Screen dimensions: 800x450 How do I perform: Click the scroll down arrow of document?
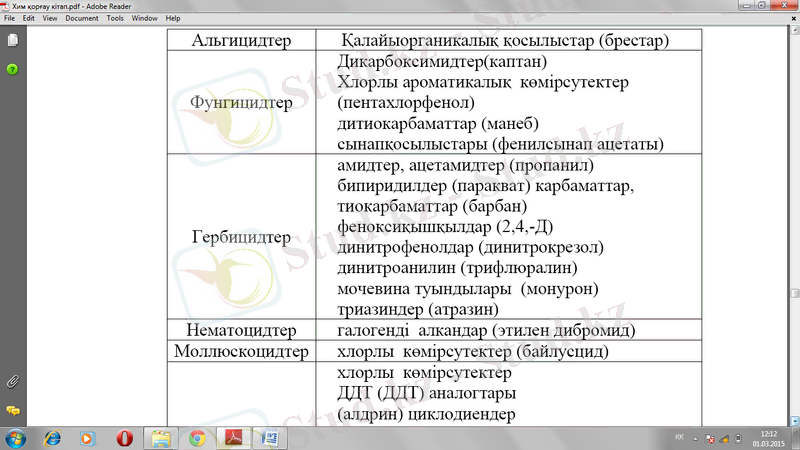pos(795,421)
